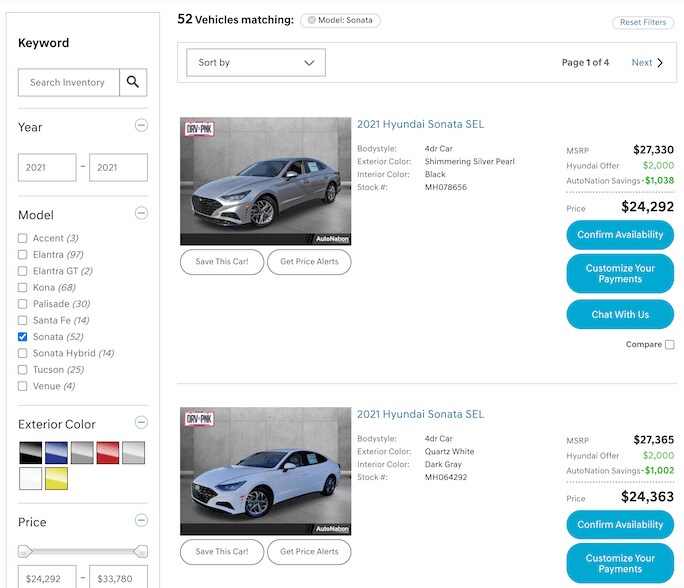Click the $24,363 price text
This screenshot has width=684, height=588.
pos(647,496)
